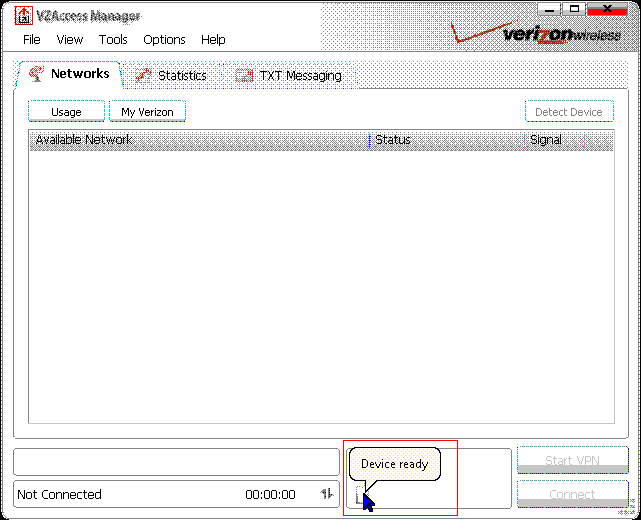Click the Start VPN button
Screen dimensions: 641x520
[x=573, y=460]
